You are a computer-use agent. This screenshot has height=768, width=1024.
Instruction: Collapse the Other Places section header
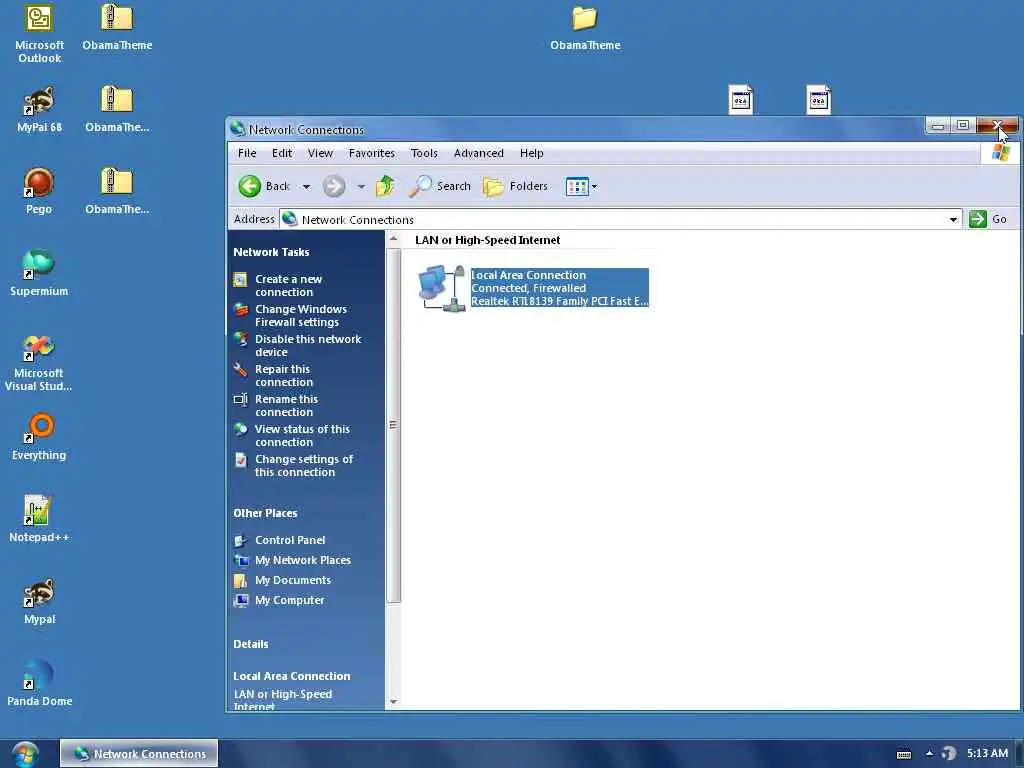pyautogui.click(x=265, y=513)
